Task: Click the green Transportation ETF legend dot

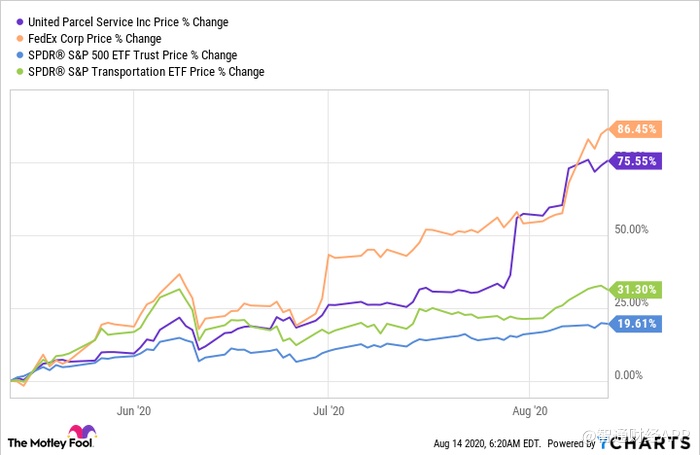Action: (x=15, y=72)
